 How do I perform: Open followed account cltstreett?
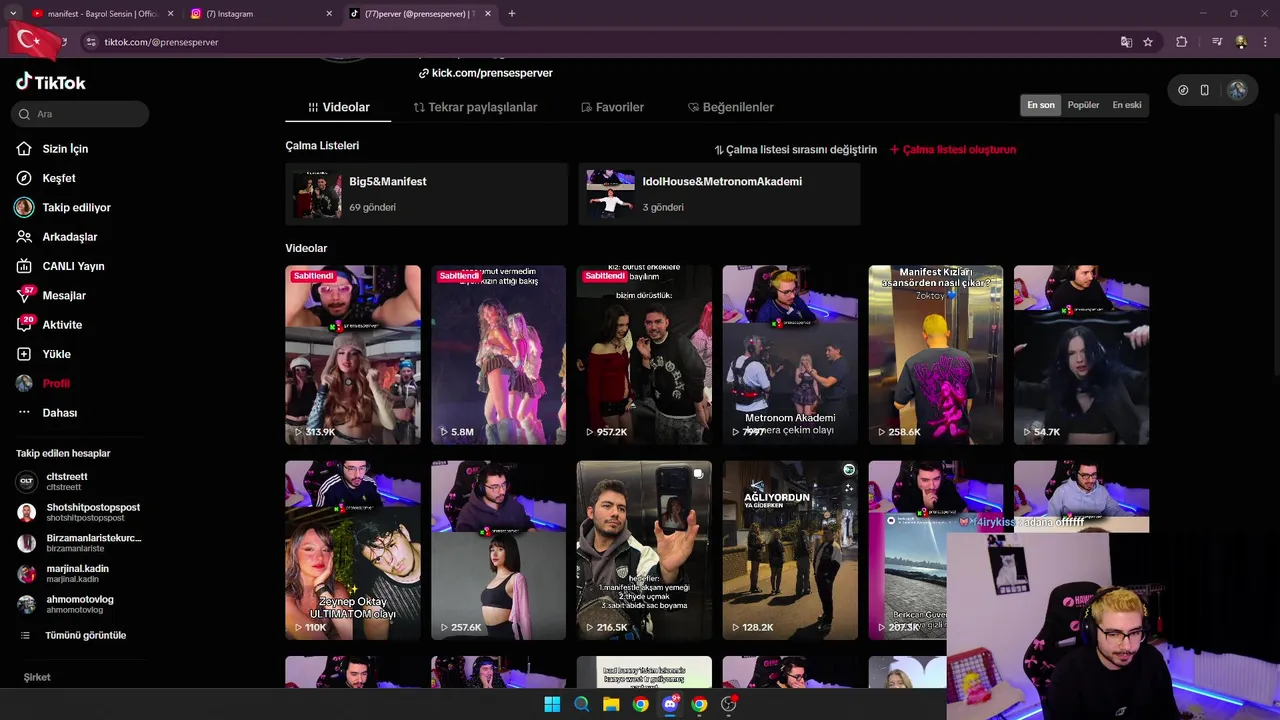67,482
